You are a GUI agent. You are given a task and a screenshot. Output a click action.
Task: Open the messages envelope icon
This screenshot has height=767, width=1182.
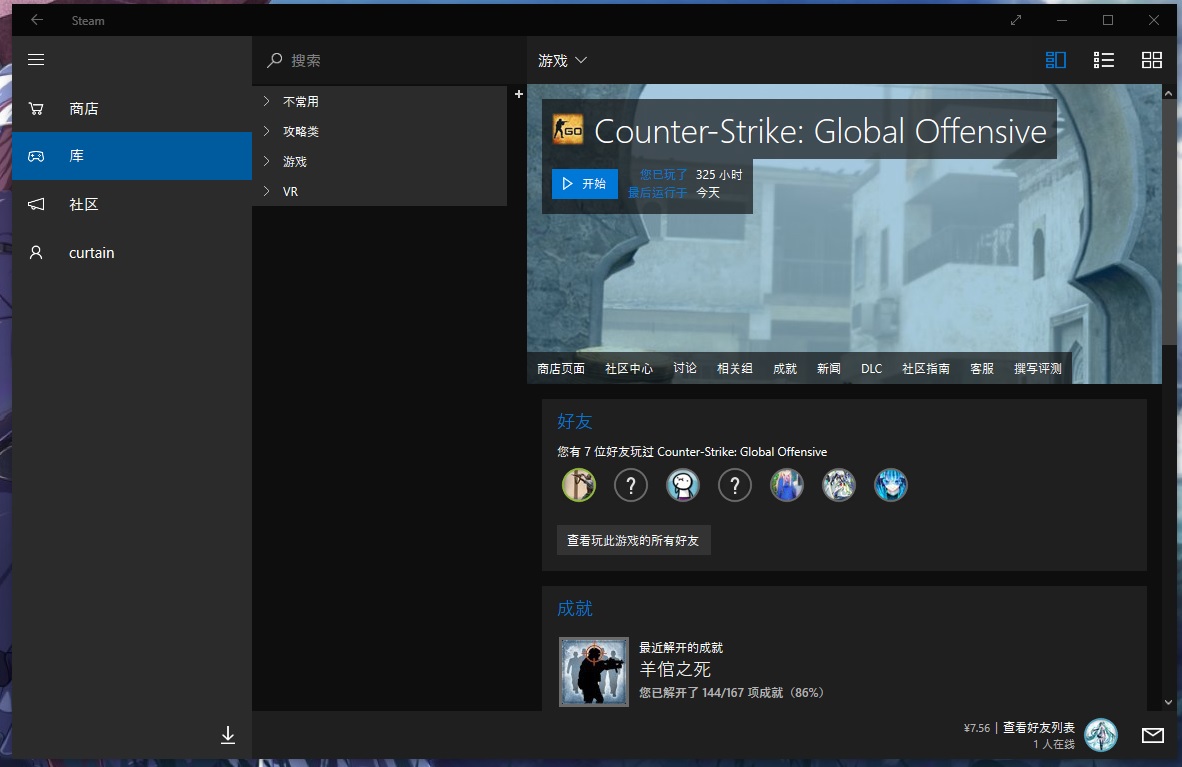(1152, 736)
